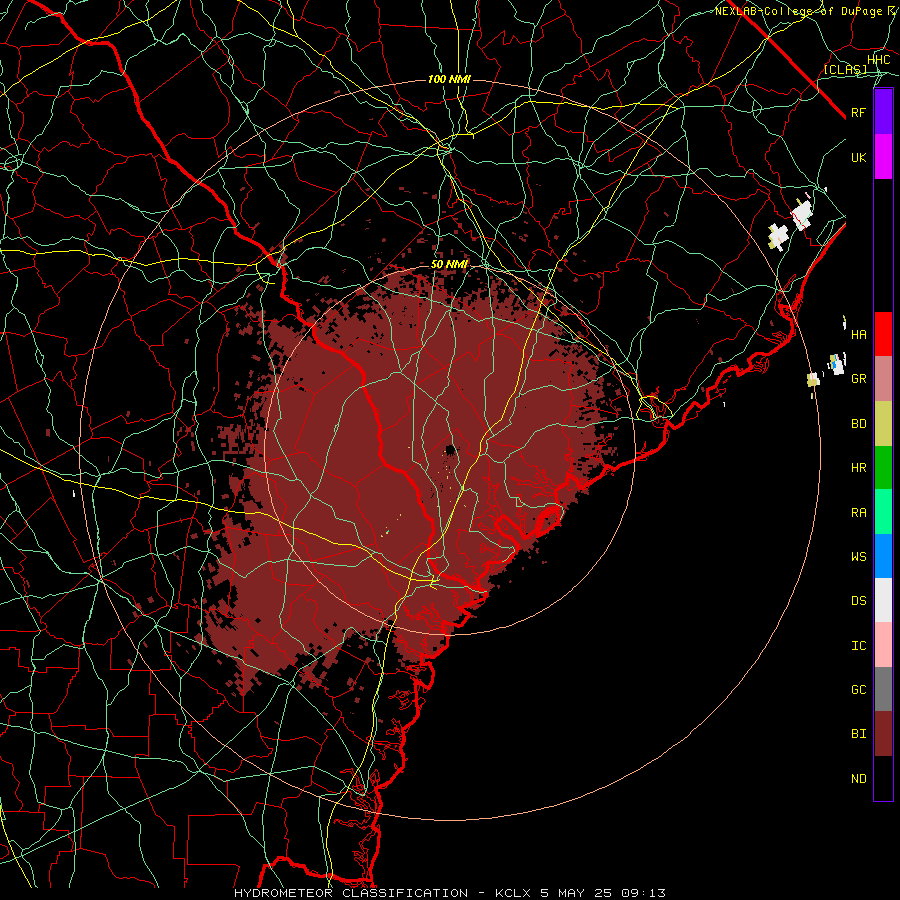Pick the RA light-green legend swatch
This screenshot has width=900, height=900.
pos(883,512)
